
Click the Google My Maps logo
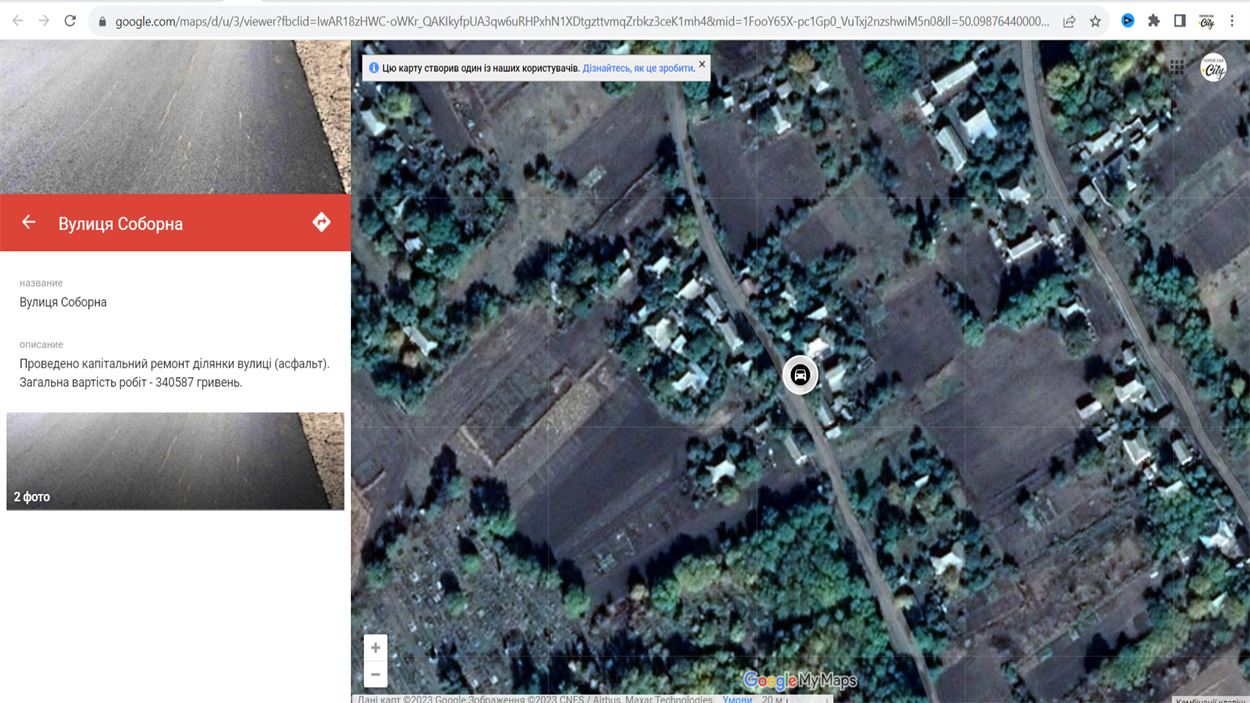pyautogui.click(x=800, y=681)
